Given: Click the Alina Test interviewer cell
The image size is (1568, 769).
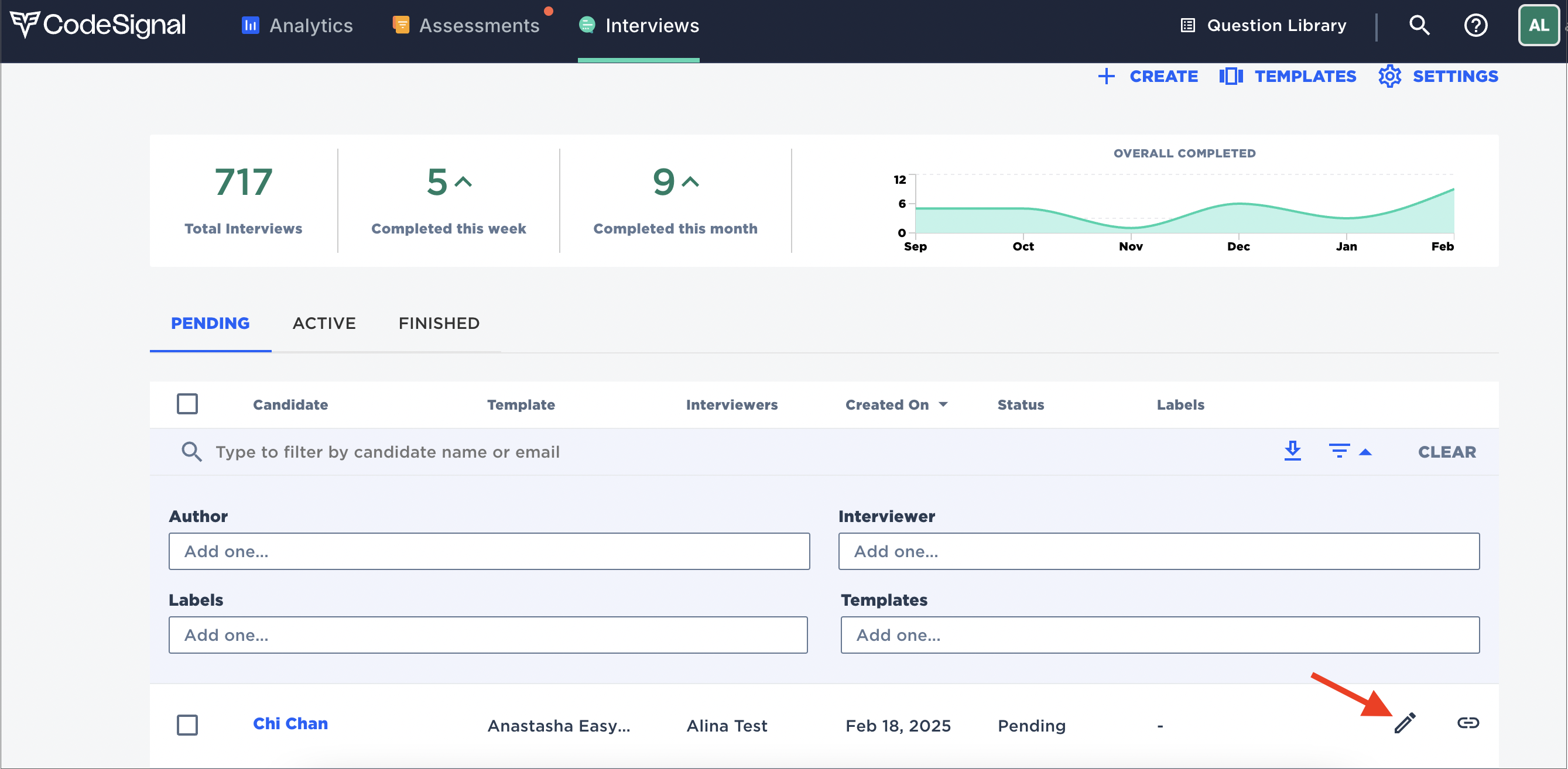Looking at the screenshot, I should point(727,725).
